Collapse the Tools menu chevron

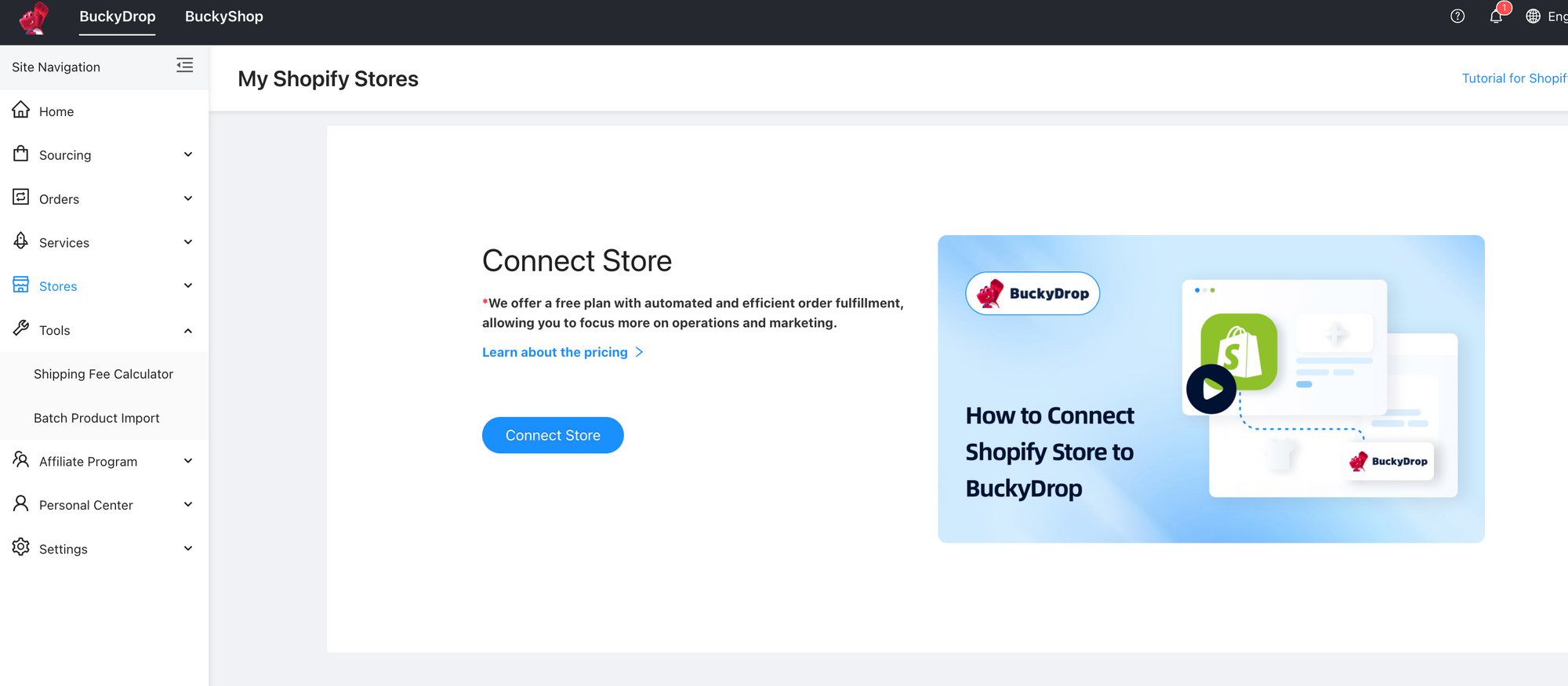[188, 331]
